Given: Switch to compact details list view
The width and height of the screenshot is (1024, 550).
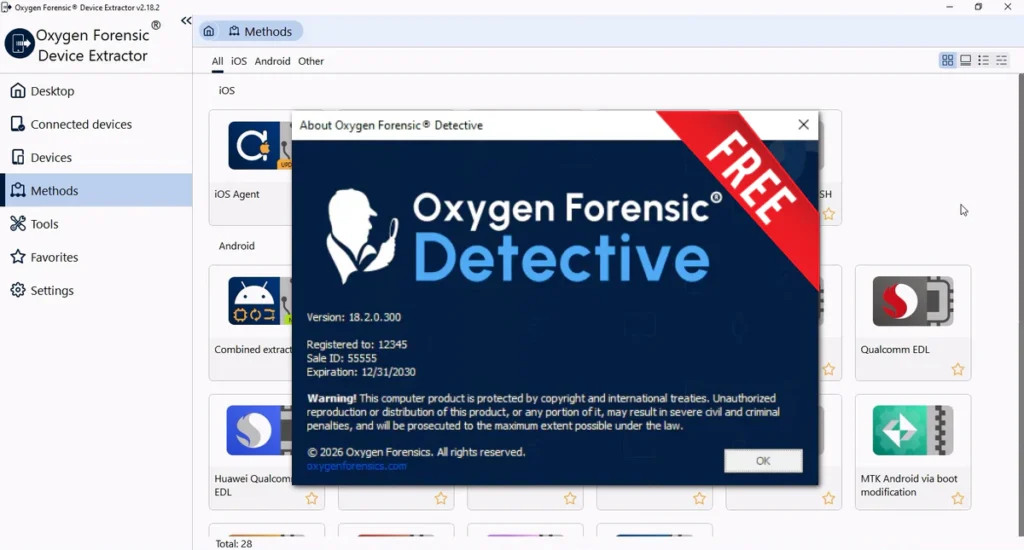Looking at the screenshot, I should coord(1002,60).
